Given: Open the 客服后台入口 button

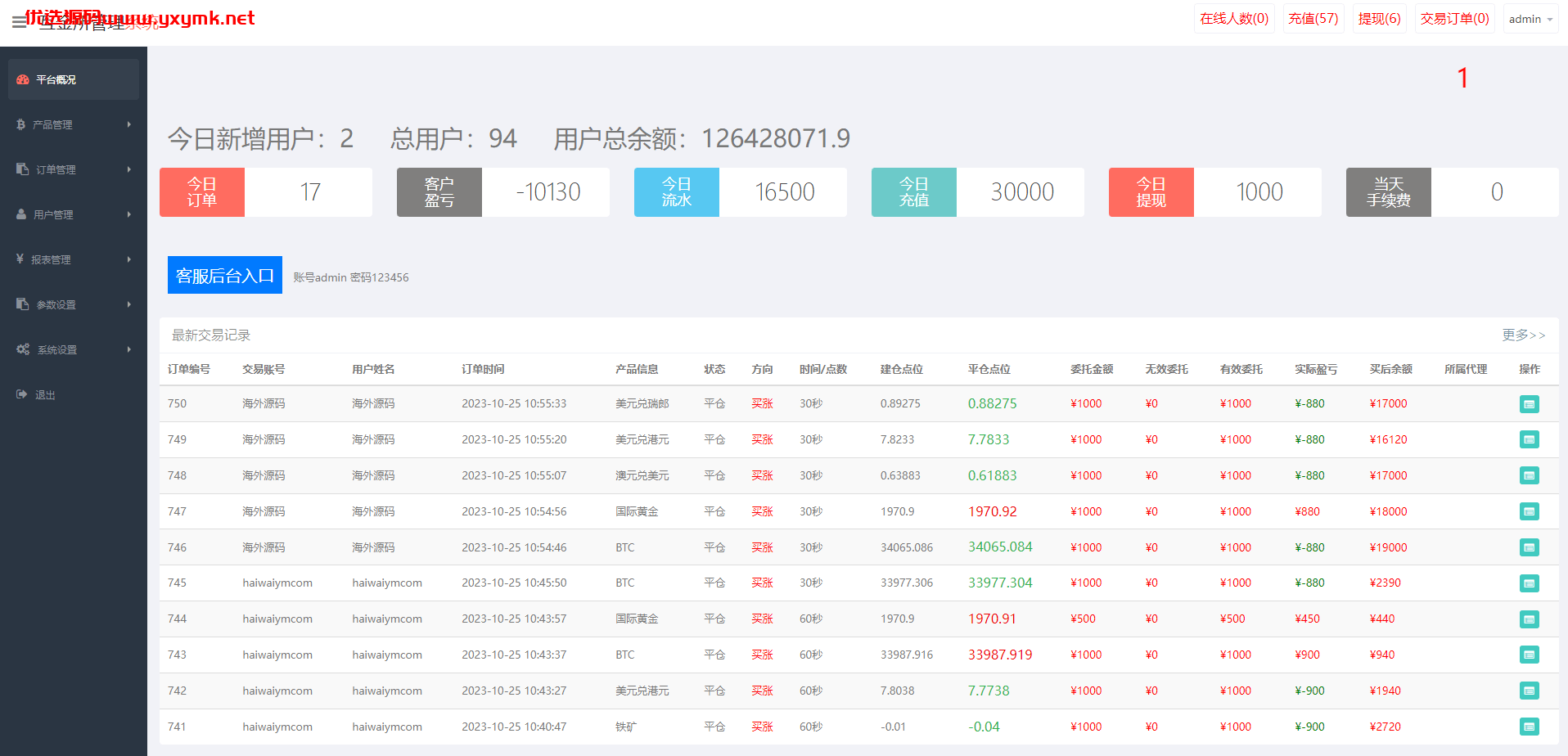Looking at the screenshot, I should 225,275.
